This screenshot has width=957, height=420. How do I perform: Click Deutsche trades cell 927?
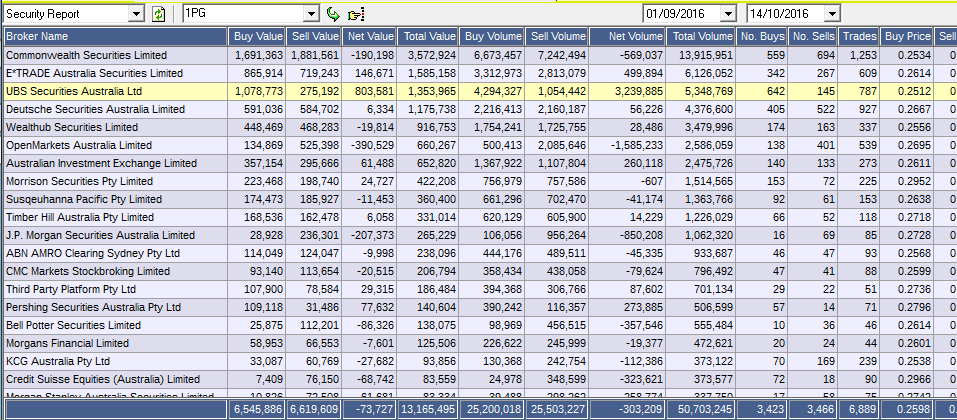[x=859, y=109]
